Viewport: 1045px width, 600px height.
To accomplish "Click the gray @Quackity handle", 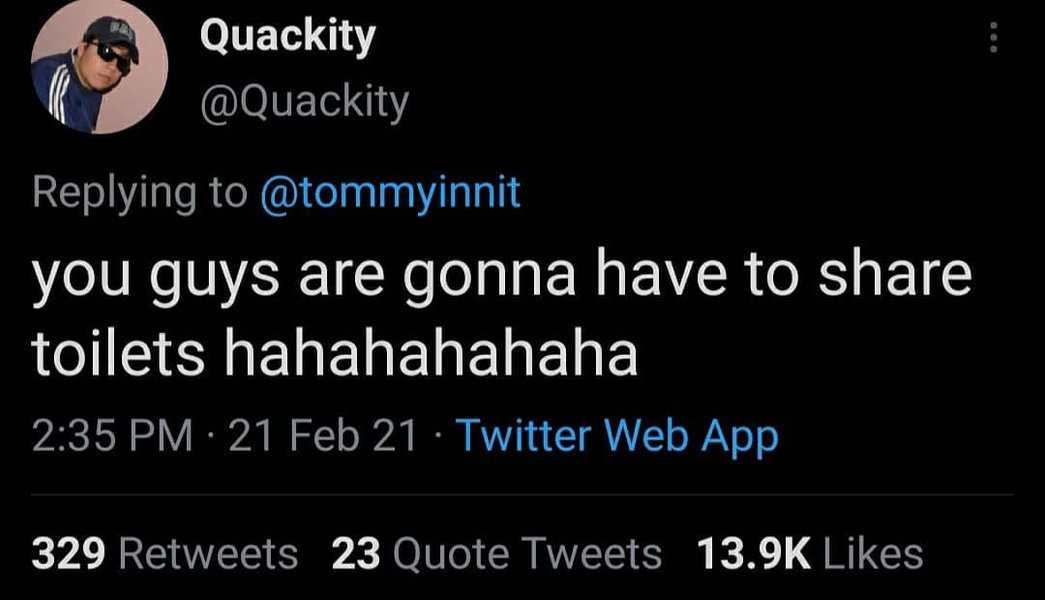I will [x=304, y=100].
